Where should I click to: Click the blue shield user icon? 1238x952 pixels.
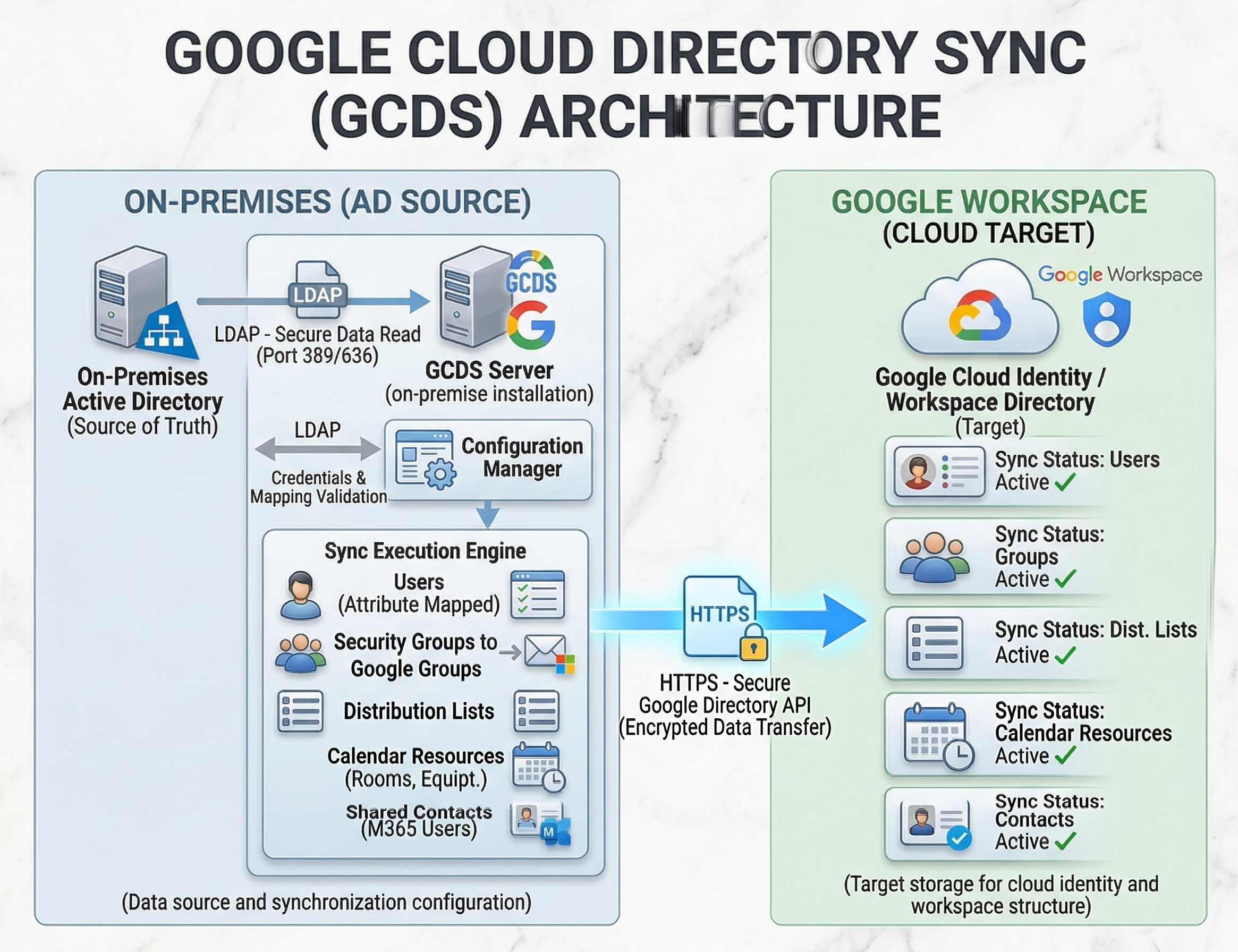coord(1107,319)
